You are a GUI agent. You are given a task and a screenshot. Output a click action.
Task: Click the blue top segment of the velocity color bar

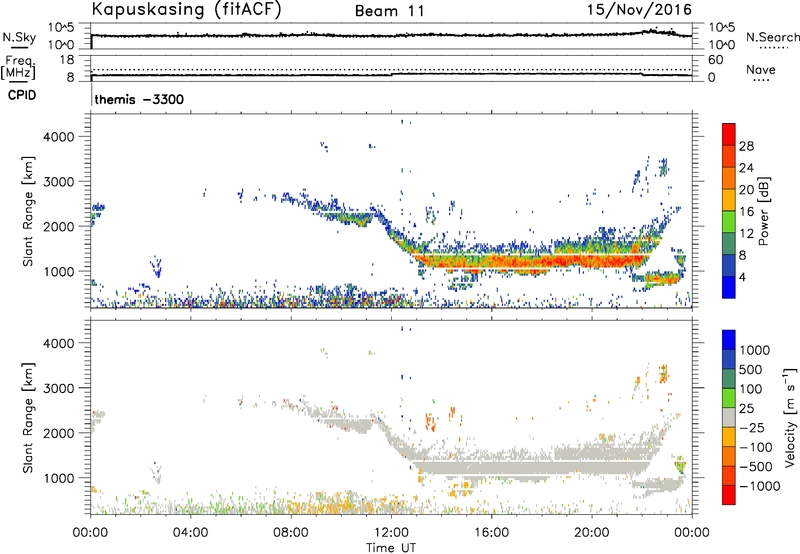(729, 340)
